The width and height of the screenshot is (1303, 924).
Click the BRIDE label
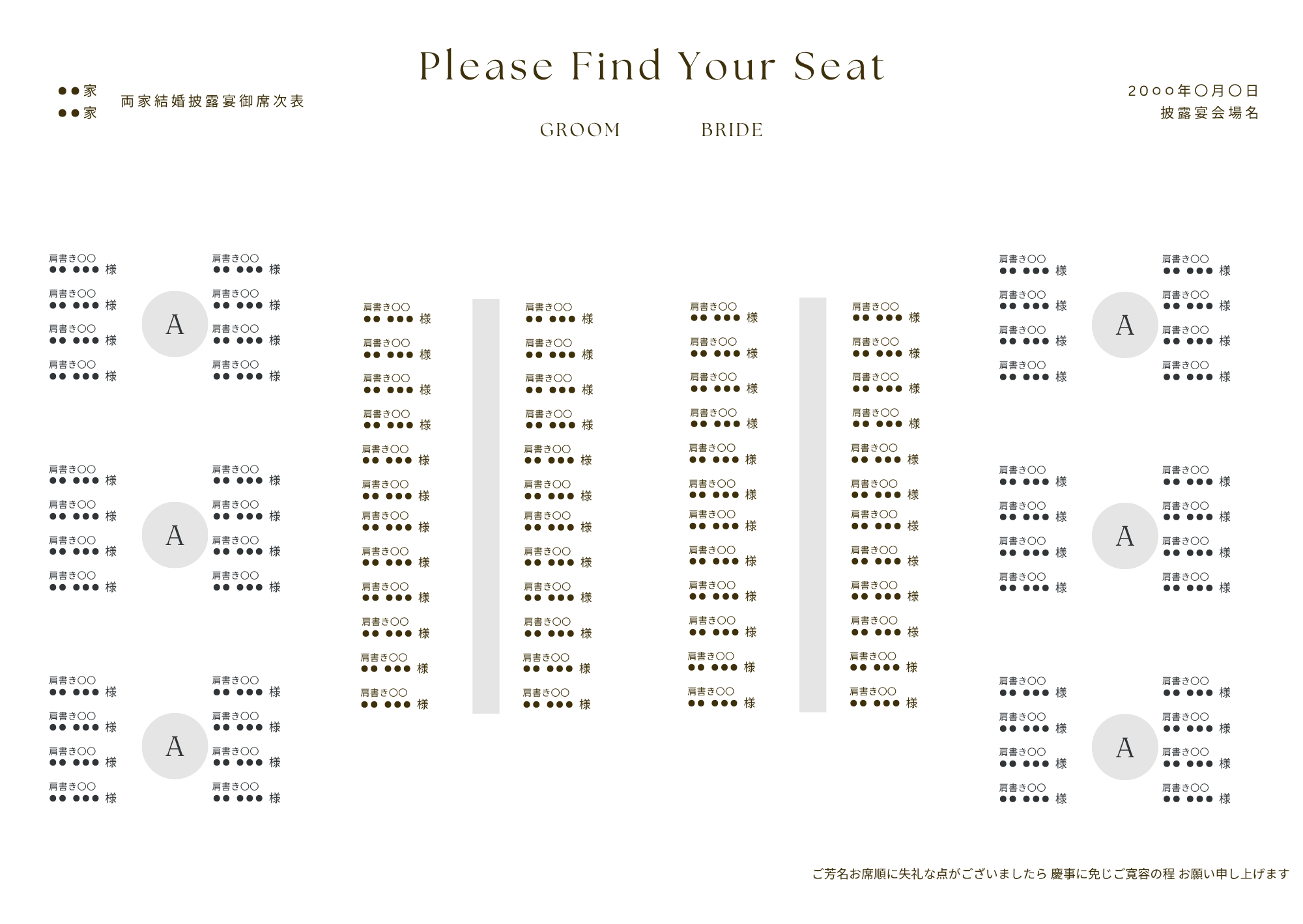pos(732,130)
